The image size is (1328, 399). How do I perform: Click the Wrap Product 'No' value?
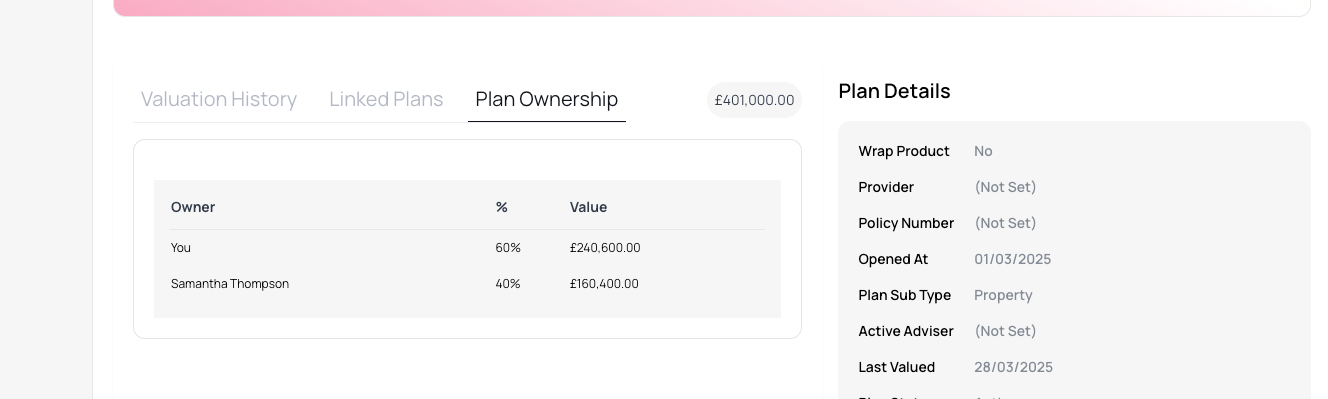coord(983,151)
